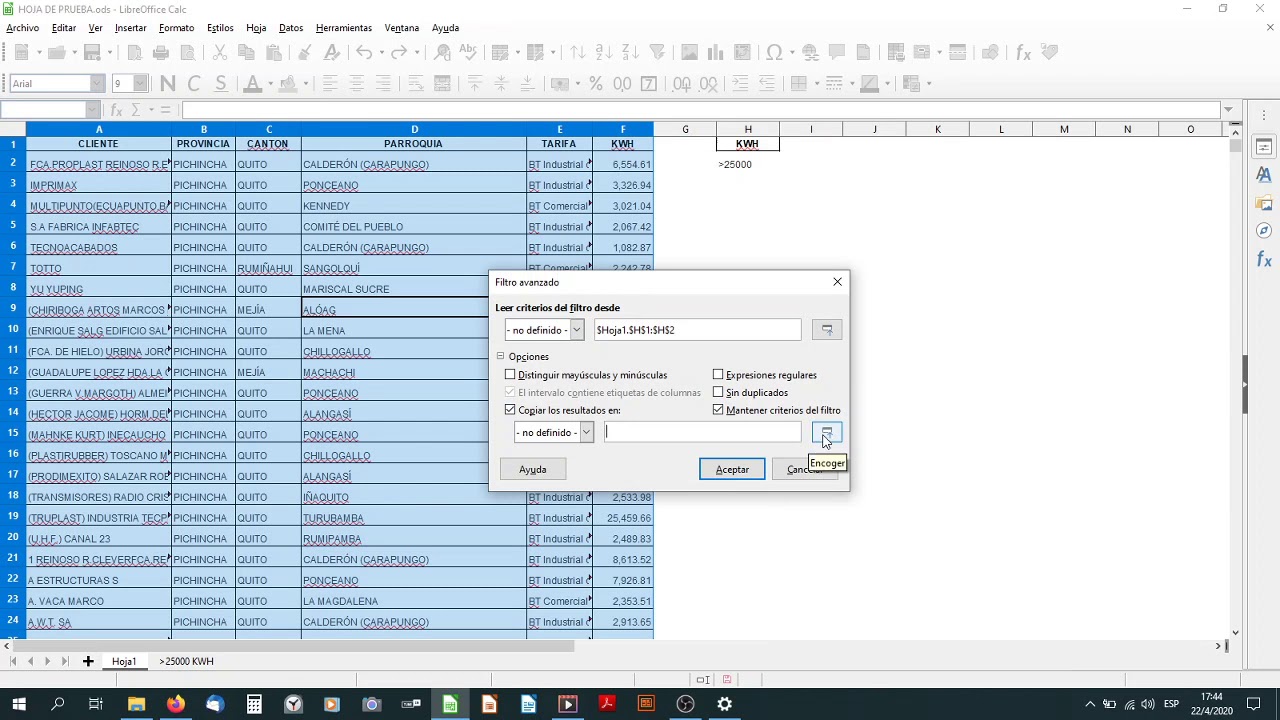Open the sidebar Functions fx panel
The height and width of the screenshot is (720, 1280).
[x=1264, y=260]
